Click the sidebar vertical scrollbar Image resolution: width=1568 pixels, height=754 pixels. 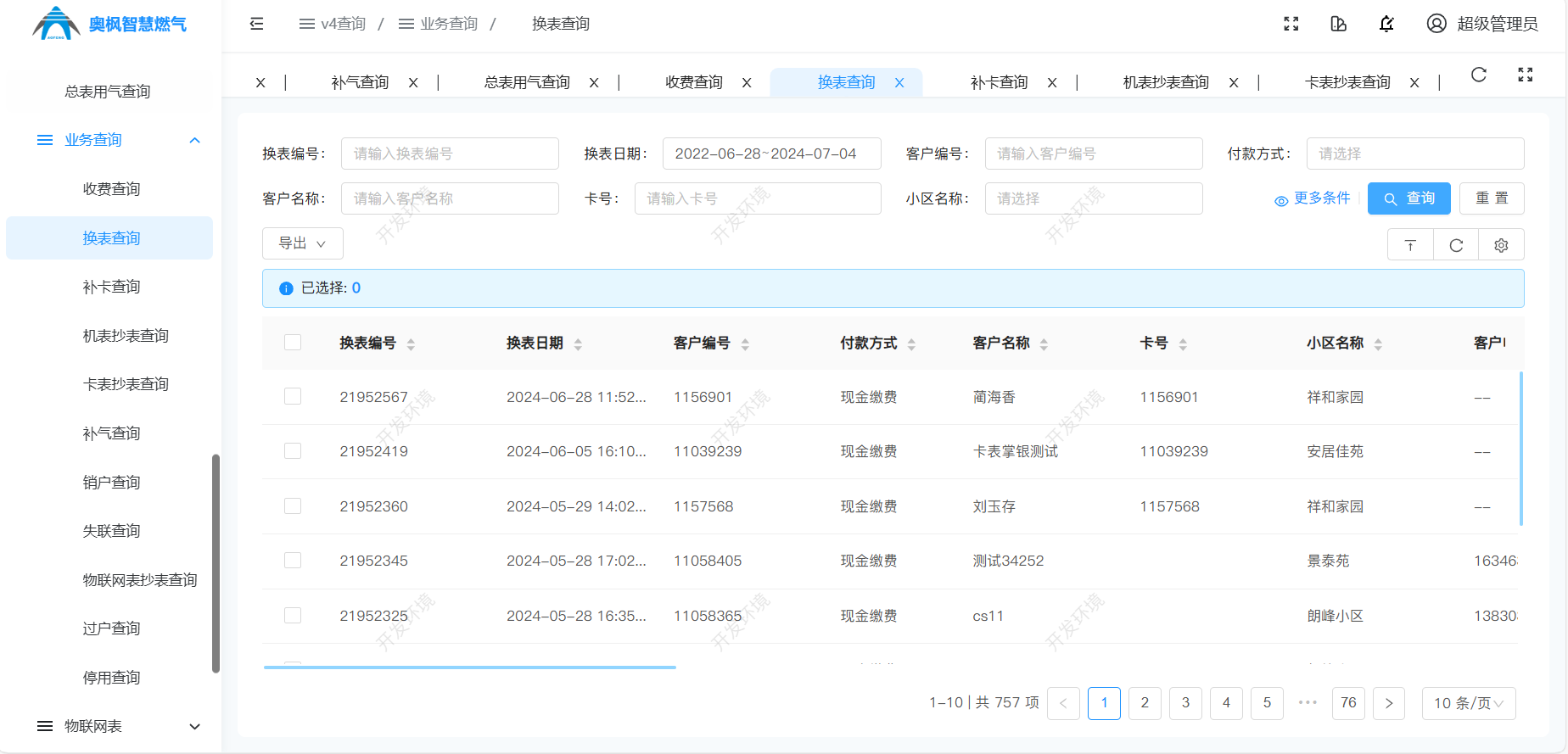click(x=216, y=564)
